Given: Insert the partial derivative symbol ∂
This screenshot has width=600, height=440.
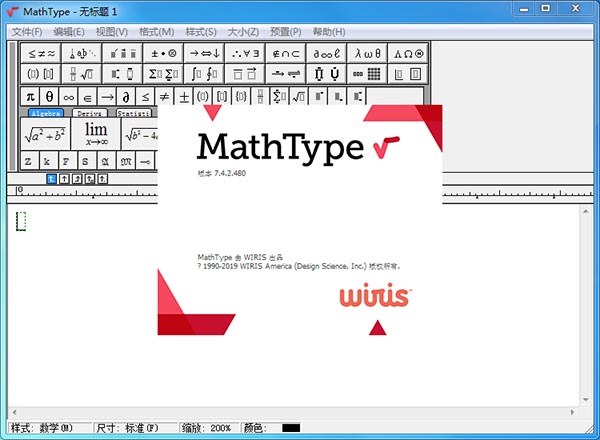Looking at the screenshot, I should 127,96.
